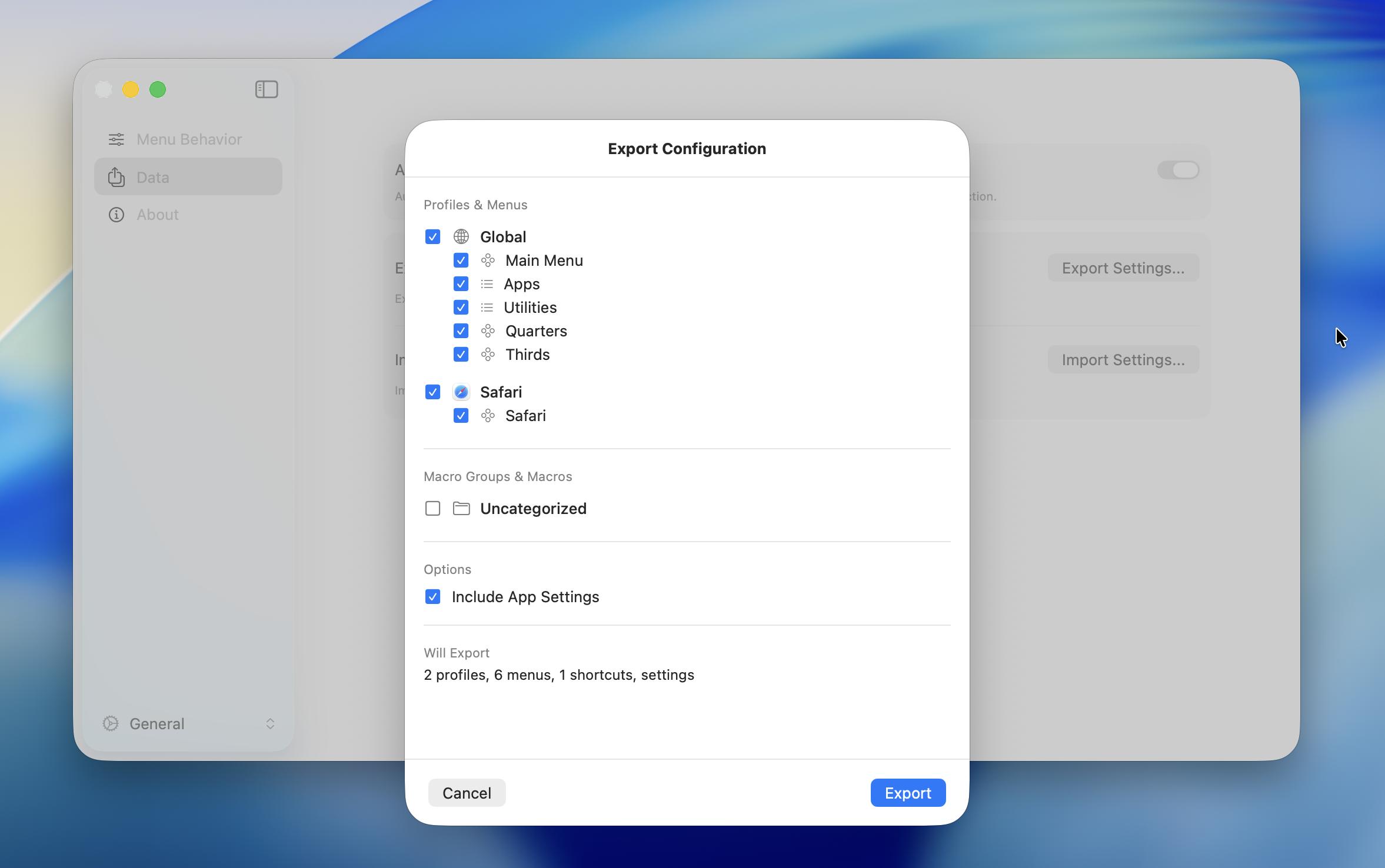
Task: Check the Uncategorized macro group checkbox
Action: pos(432,508)
